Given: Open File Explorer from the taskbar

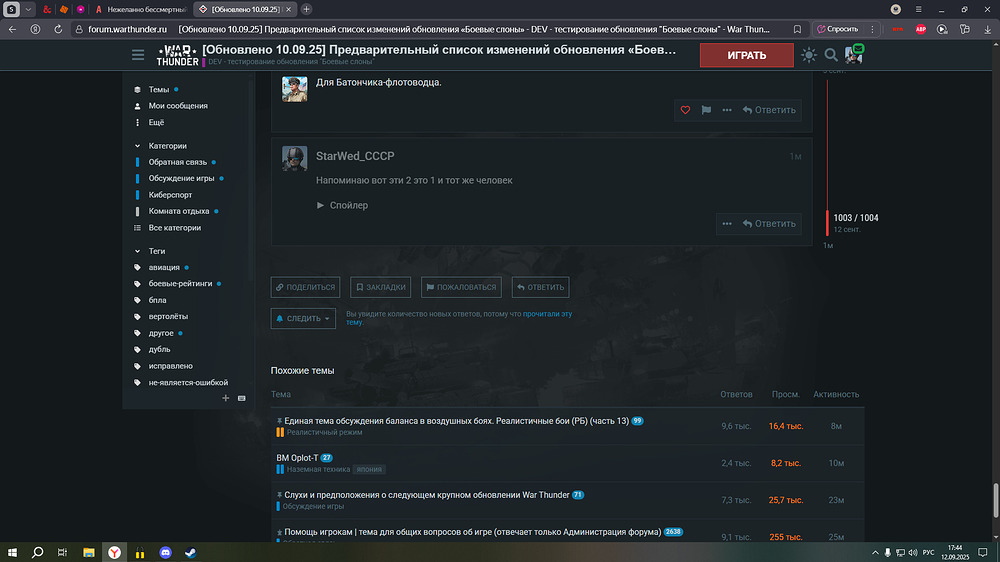Looking at the screenshot, I should pos(89,552).
